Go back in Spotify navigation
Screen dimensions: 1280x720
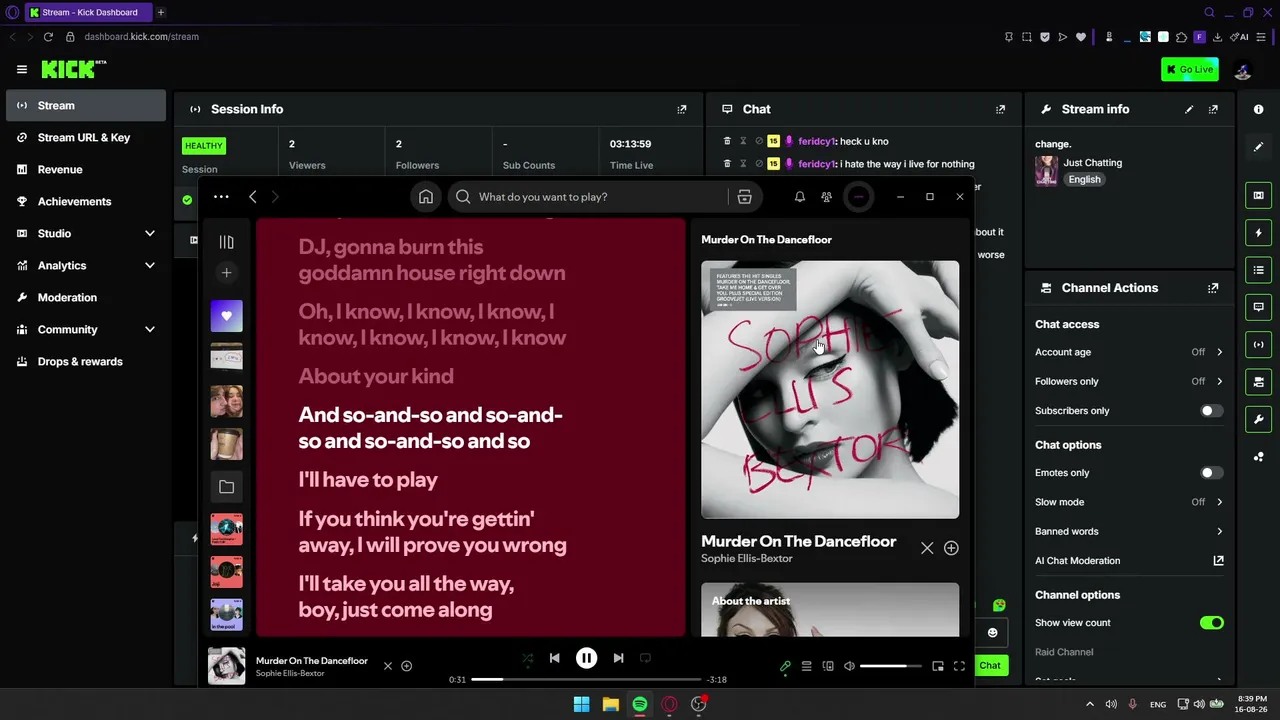click(x=253, y=197)
